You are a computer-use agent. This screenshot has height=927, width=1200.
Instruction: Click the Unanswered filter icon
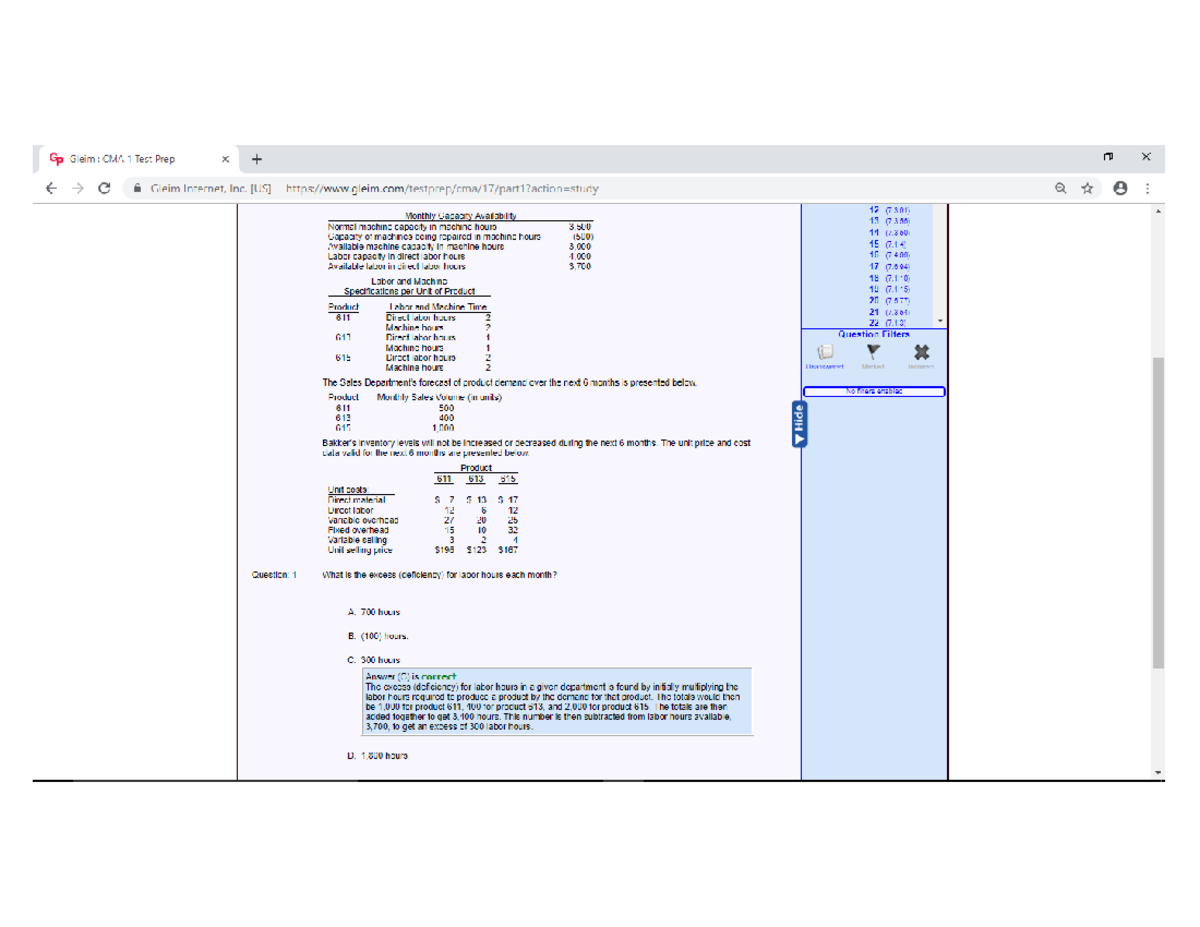click(x=825, y=352)
